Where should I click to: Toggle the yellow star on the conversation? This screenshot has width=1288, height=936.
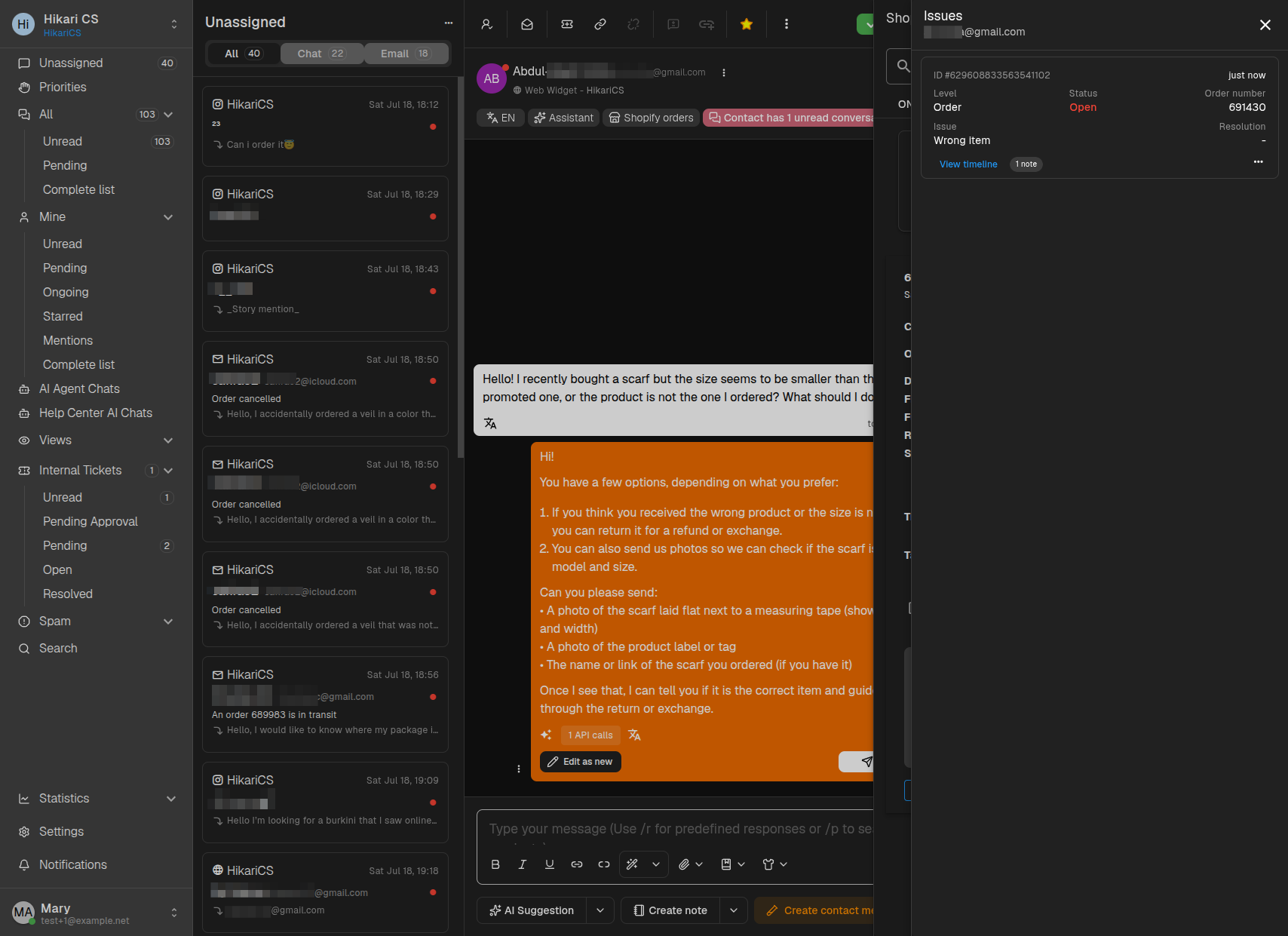tap(747, 24)
